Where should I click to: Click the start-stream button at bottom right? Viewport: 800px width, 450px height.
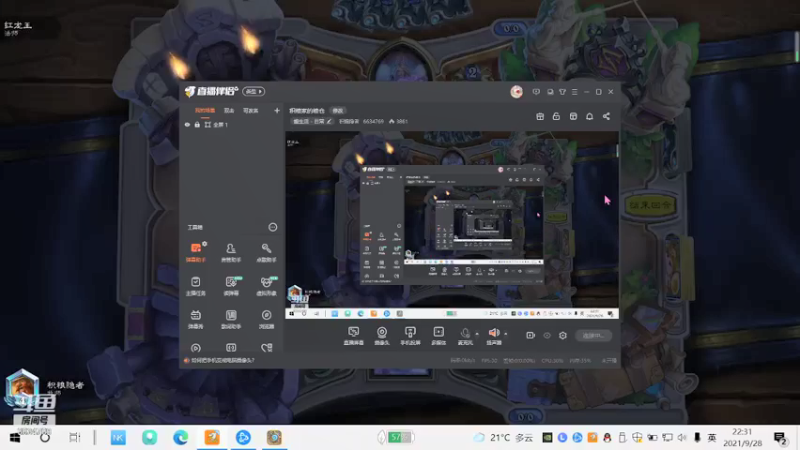[x=594, y=336]
